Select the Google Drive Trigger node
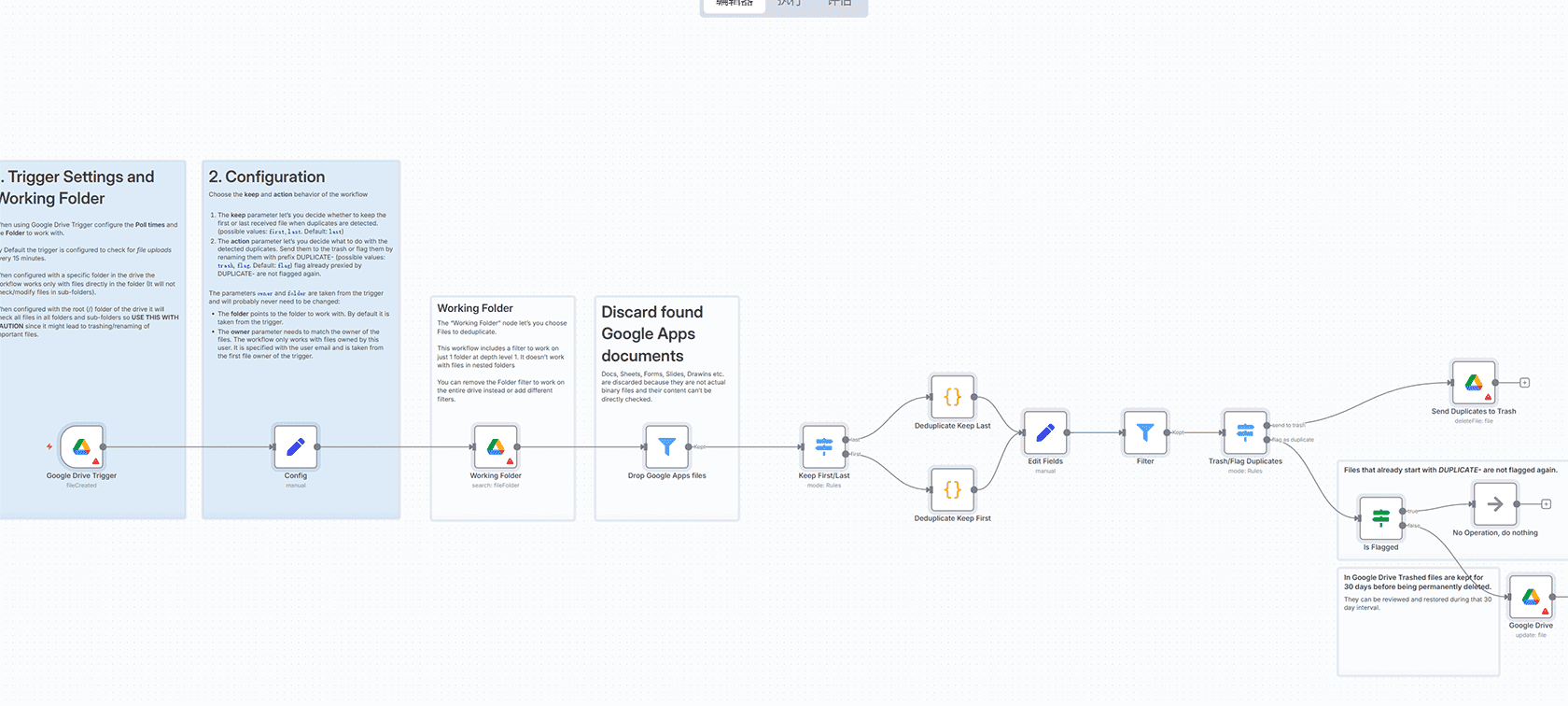The image size is (1568, 706). tap(81, 447)
